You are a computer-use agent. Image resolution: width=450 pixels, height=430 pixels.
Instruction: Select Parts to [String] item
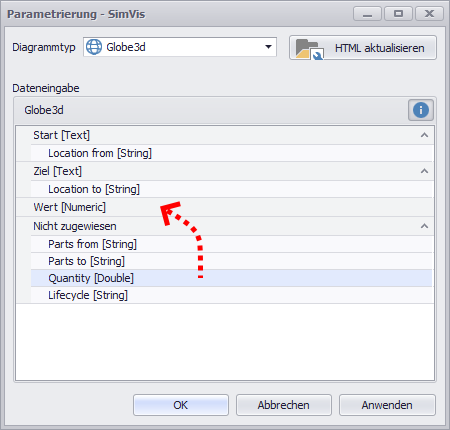[x=232, y=261]
